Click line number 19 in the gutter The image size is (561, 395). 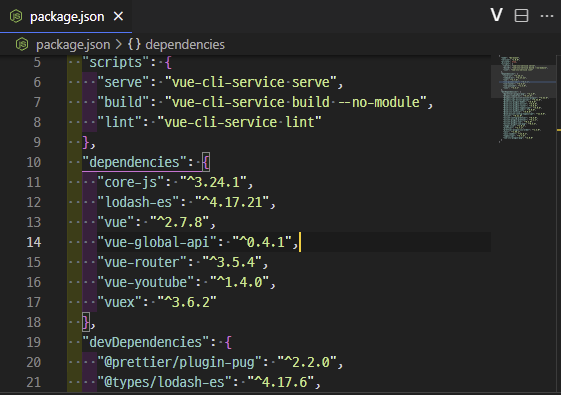[x=34, y=342]
